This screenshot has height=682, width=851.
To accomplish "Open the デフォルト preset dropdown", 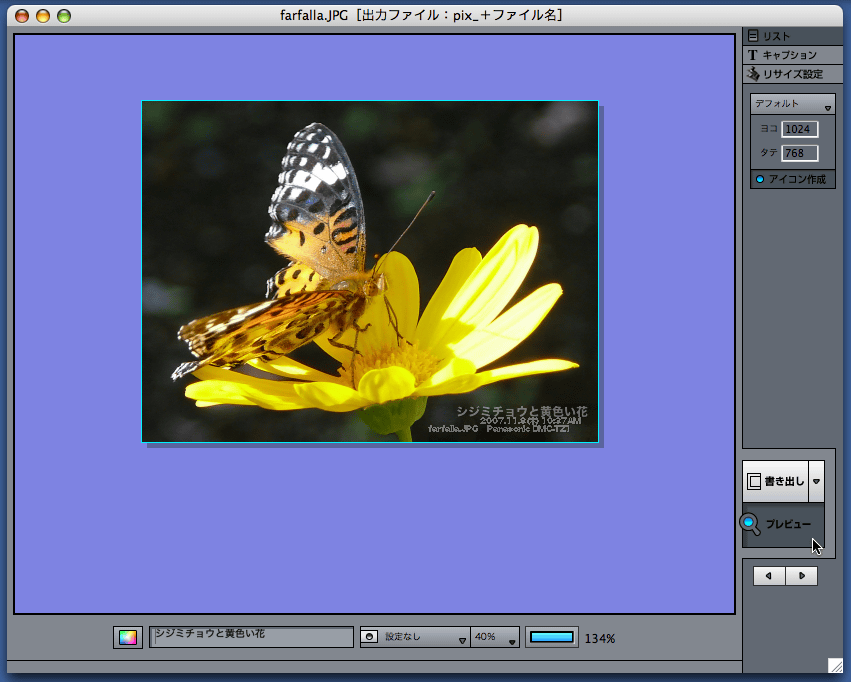I will click(x=792, y=104).
